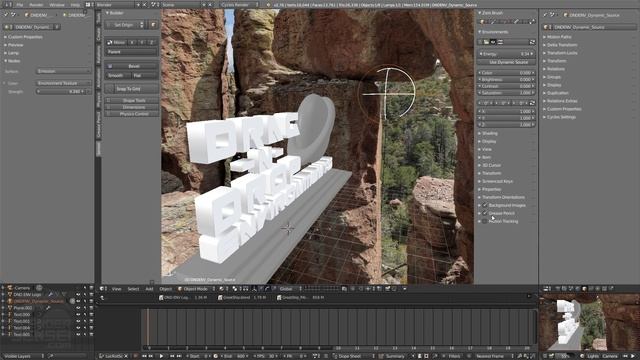The height and width of the screenshot is (360, 640).
Task: Click the Mirror button
Action: click(116, 42)
